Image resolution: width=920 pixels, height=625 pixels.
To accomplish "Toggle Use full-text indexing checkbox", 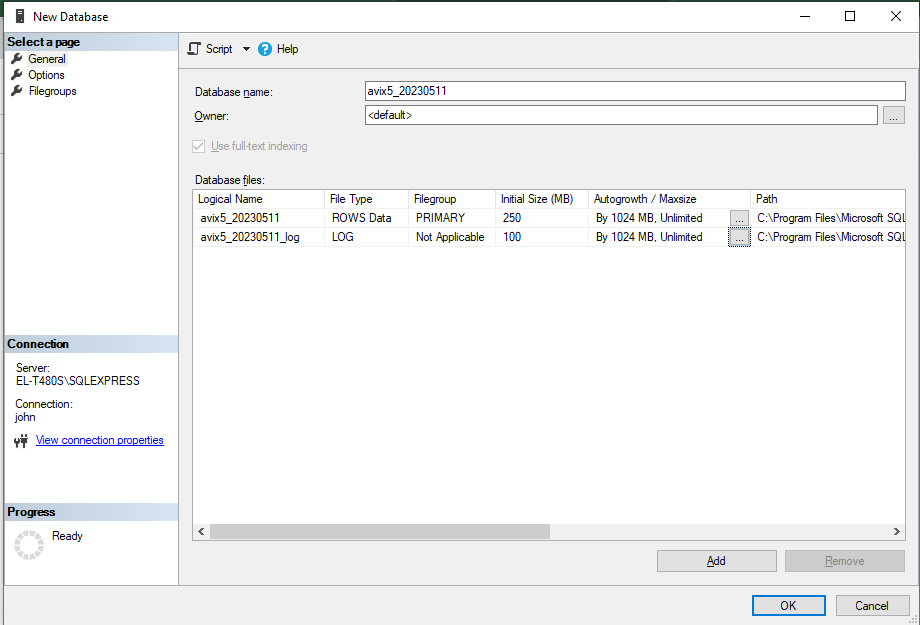I will [x=198, y=146].
